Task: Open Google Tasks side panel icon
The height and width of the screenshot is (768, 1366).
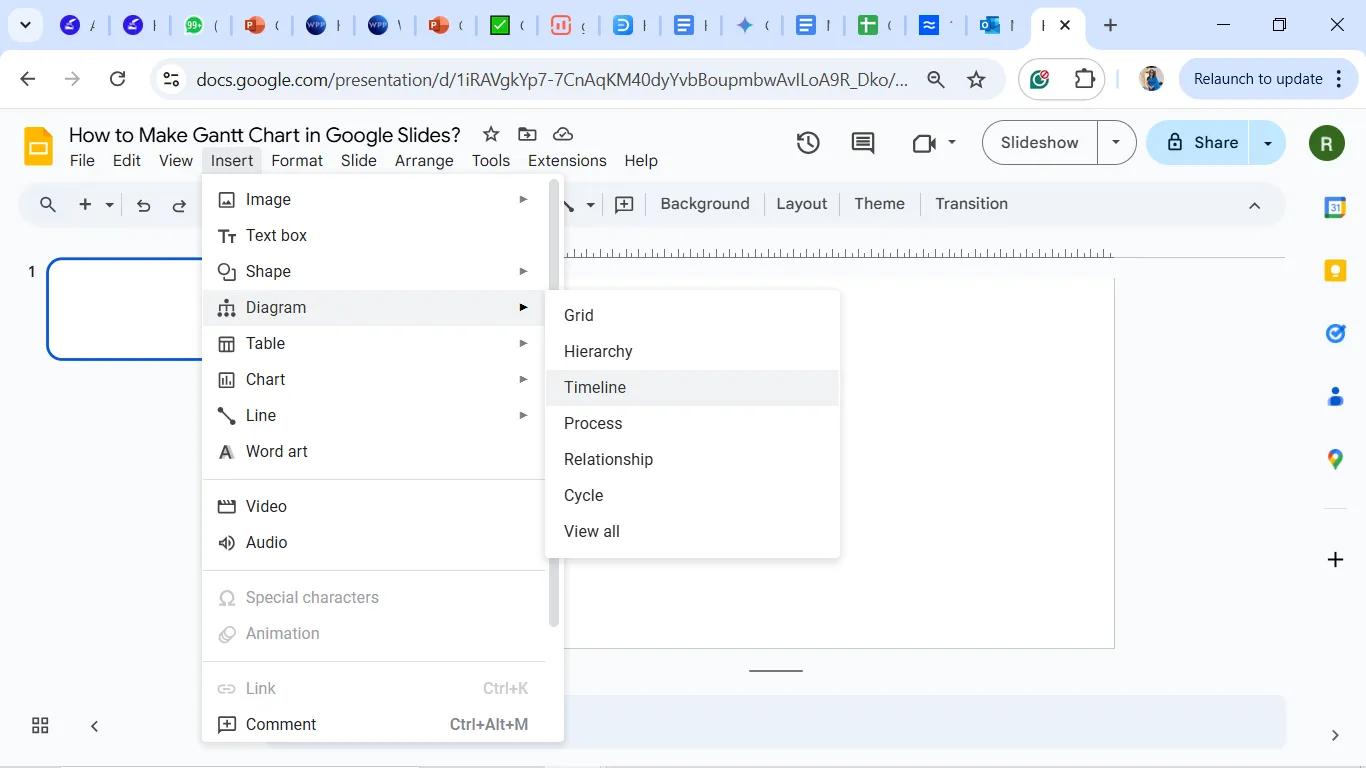Action: tap(1335, 333)
